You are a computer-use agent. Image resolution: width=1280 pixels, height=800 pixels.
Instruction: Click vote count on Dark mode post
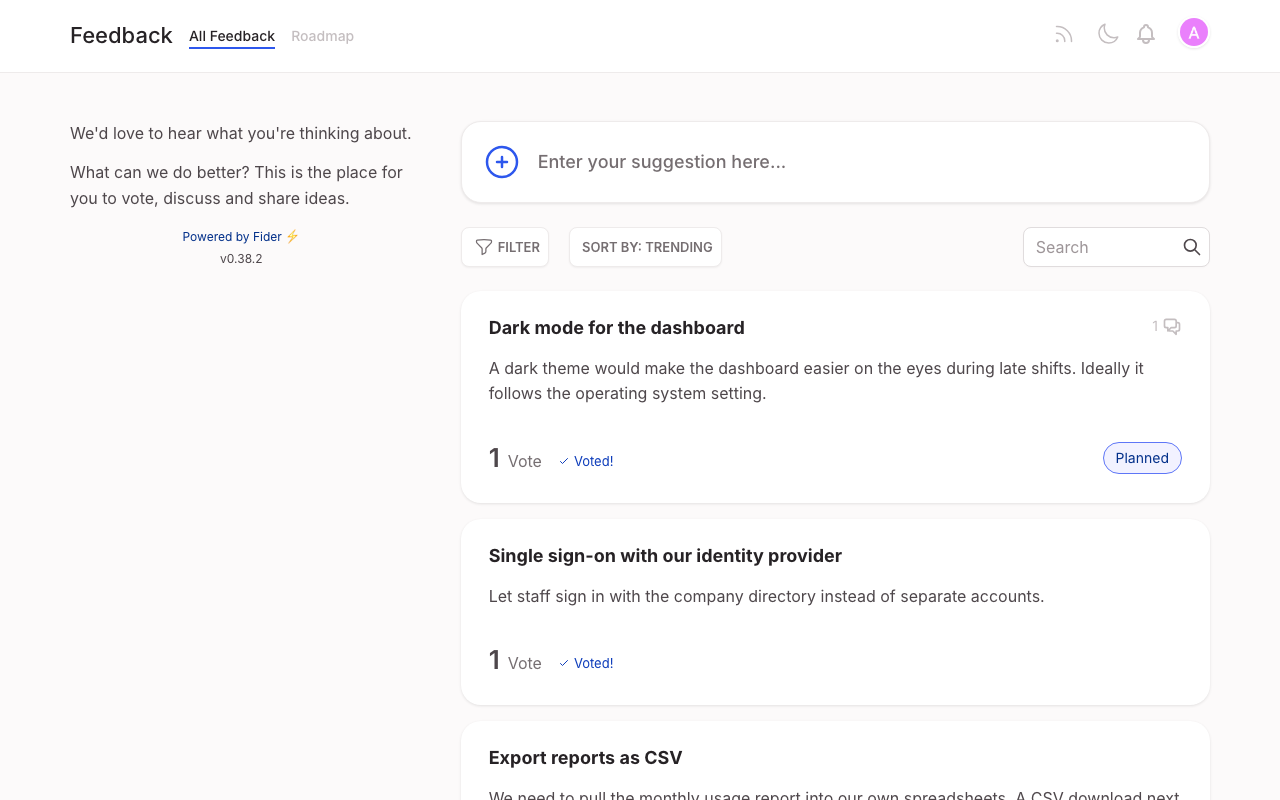[x=515, y=459]
